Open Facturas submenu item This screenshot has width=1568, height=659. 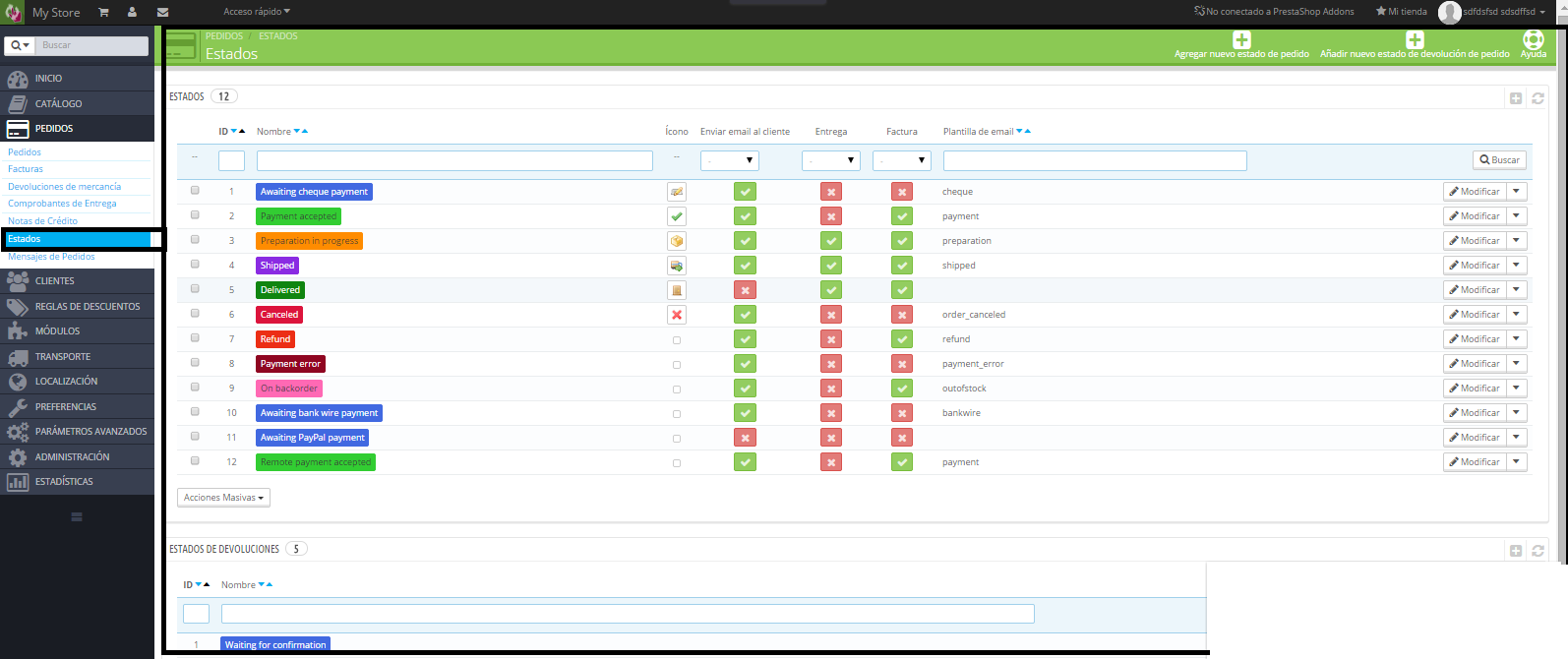(26, 169)
